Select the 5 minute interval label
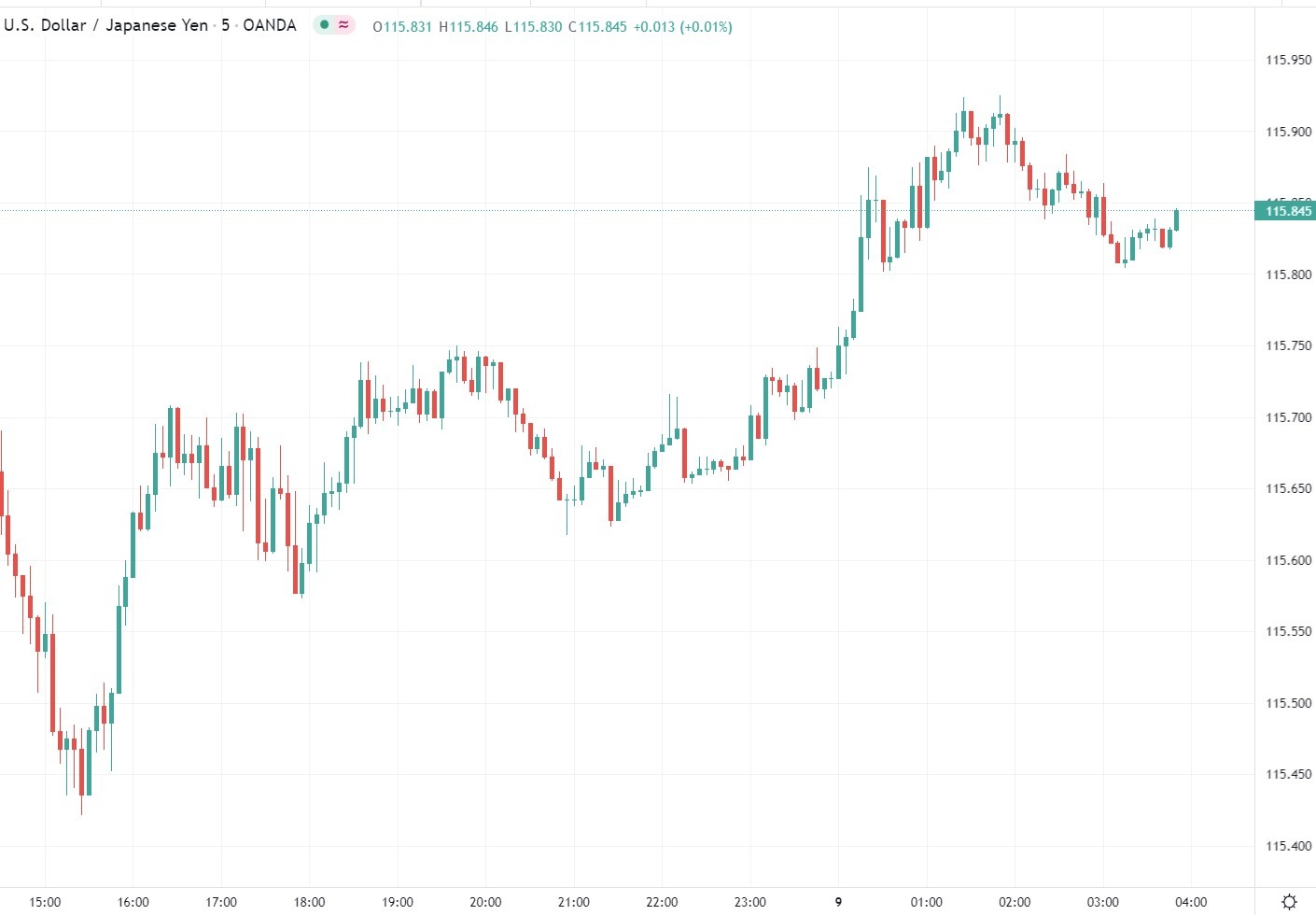Viewport: 1316px width, 915px height. [x=226, y=25]
